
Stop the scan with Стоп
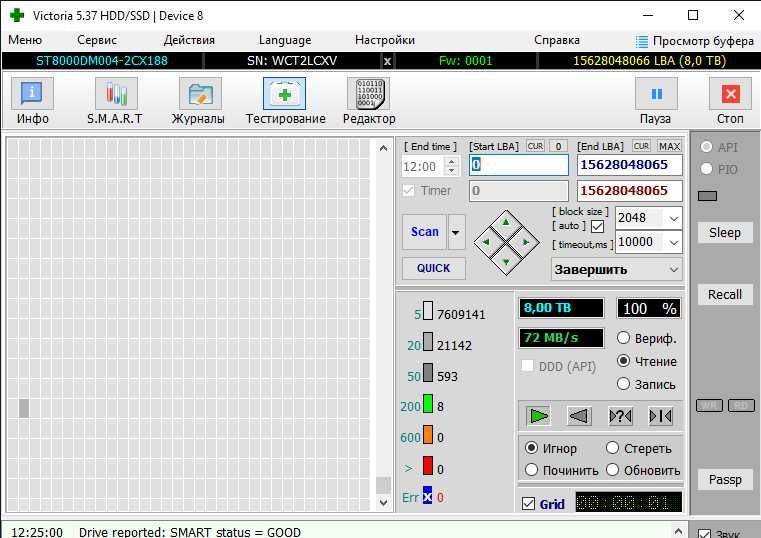730,101
